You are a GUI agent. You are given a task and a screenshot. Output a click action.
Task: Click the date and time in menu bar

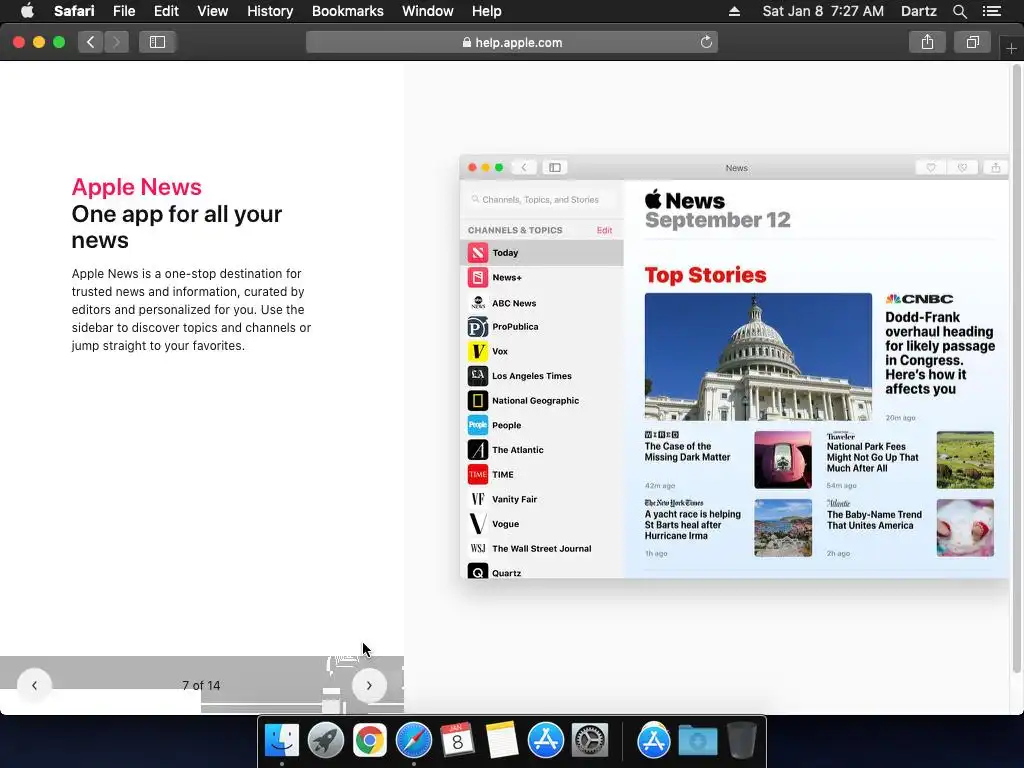823,11
